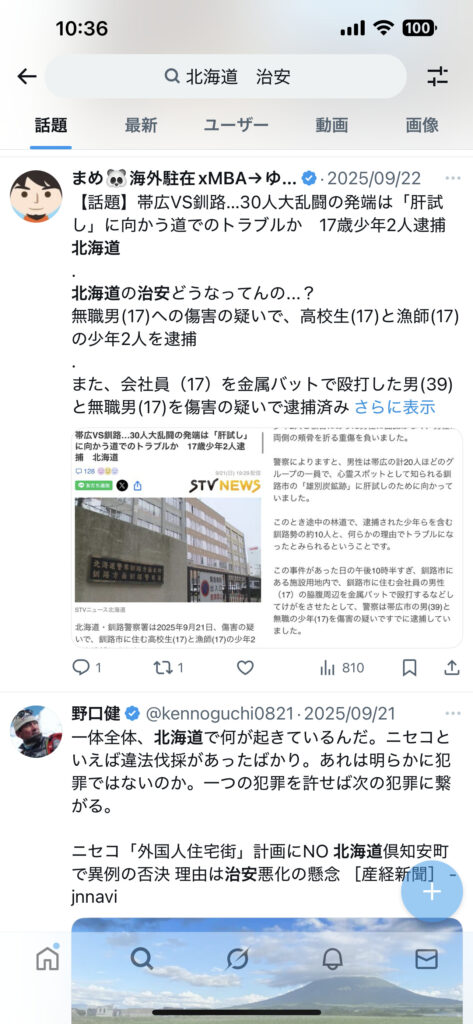473x1024 pixels.
Task: Open the 画像 tab
Action: 422,125
